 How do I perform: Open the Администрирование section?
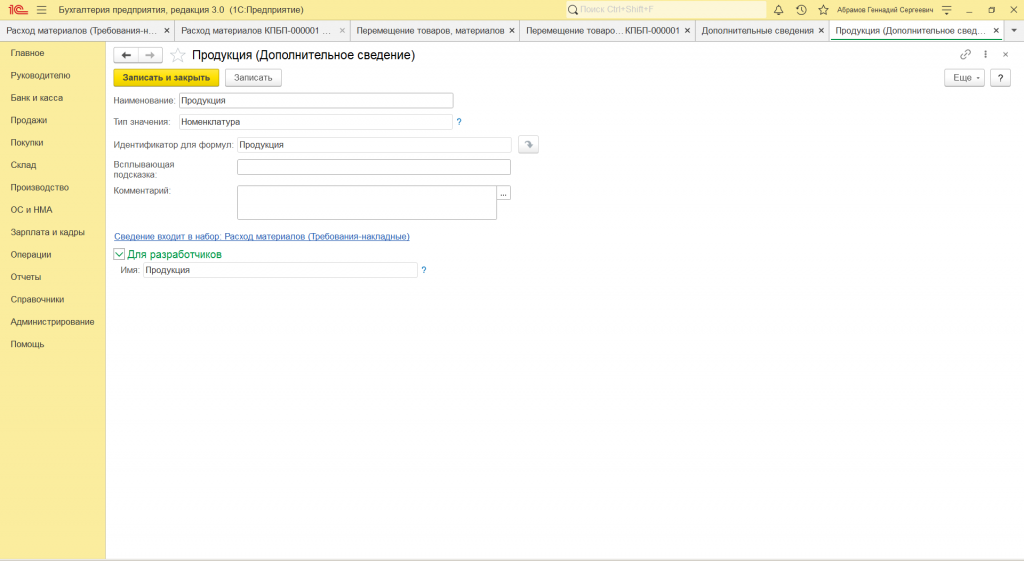tap(52, 322)
